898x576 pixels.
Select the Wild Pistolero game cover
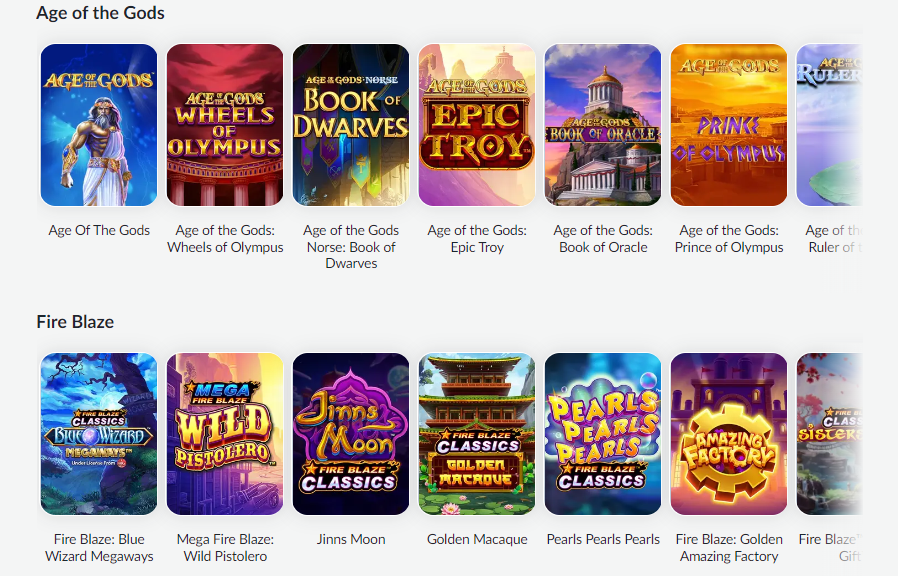225,434
